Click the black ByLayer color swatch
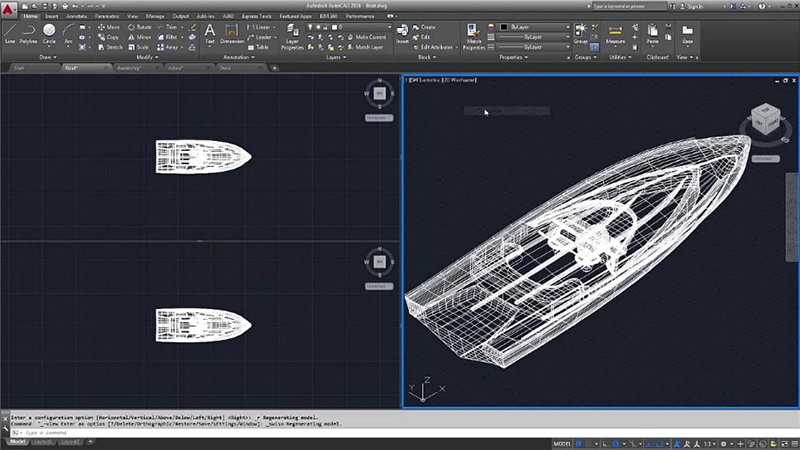 pos(504,27)
